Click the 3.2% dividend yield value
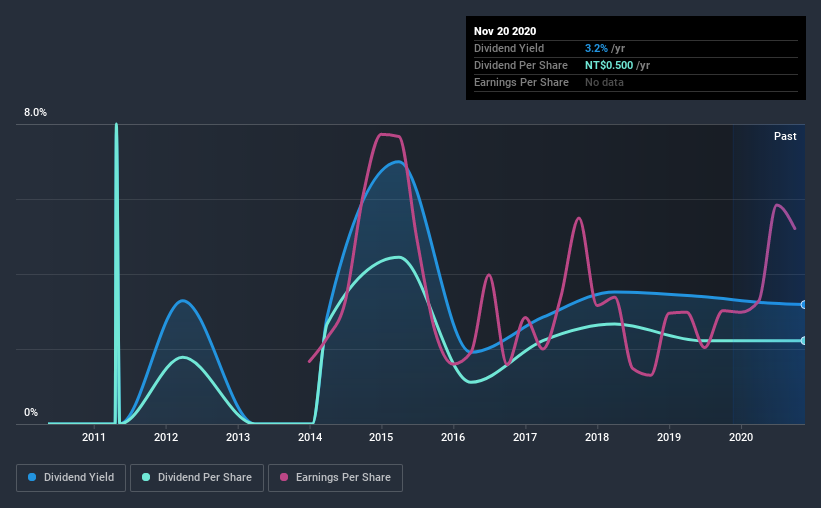 click(x=596, y=48)
